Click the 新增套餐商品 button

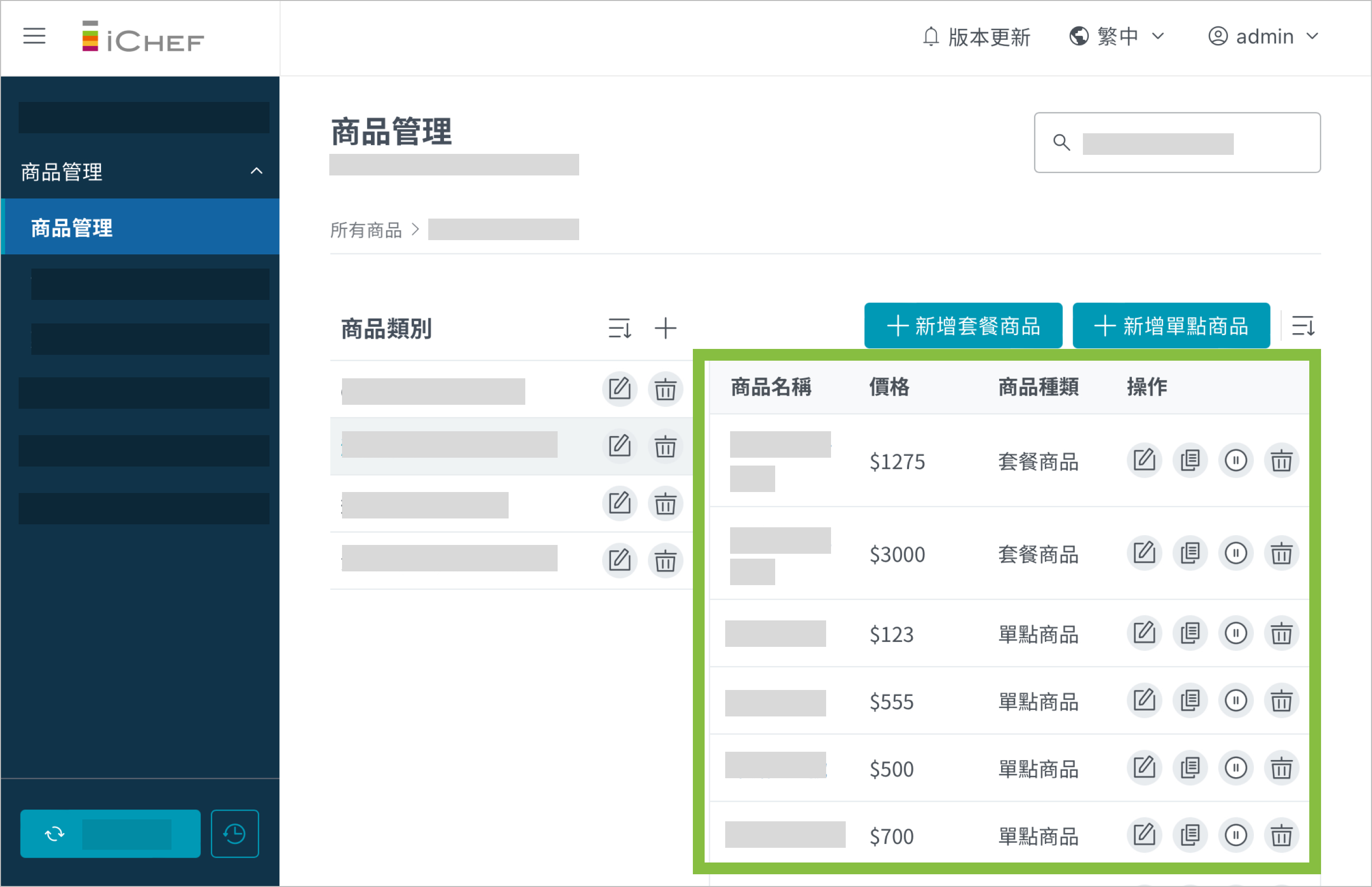point(963,326)
